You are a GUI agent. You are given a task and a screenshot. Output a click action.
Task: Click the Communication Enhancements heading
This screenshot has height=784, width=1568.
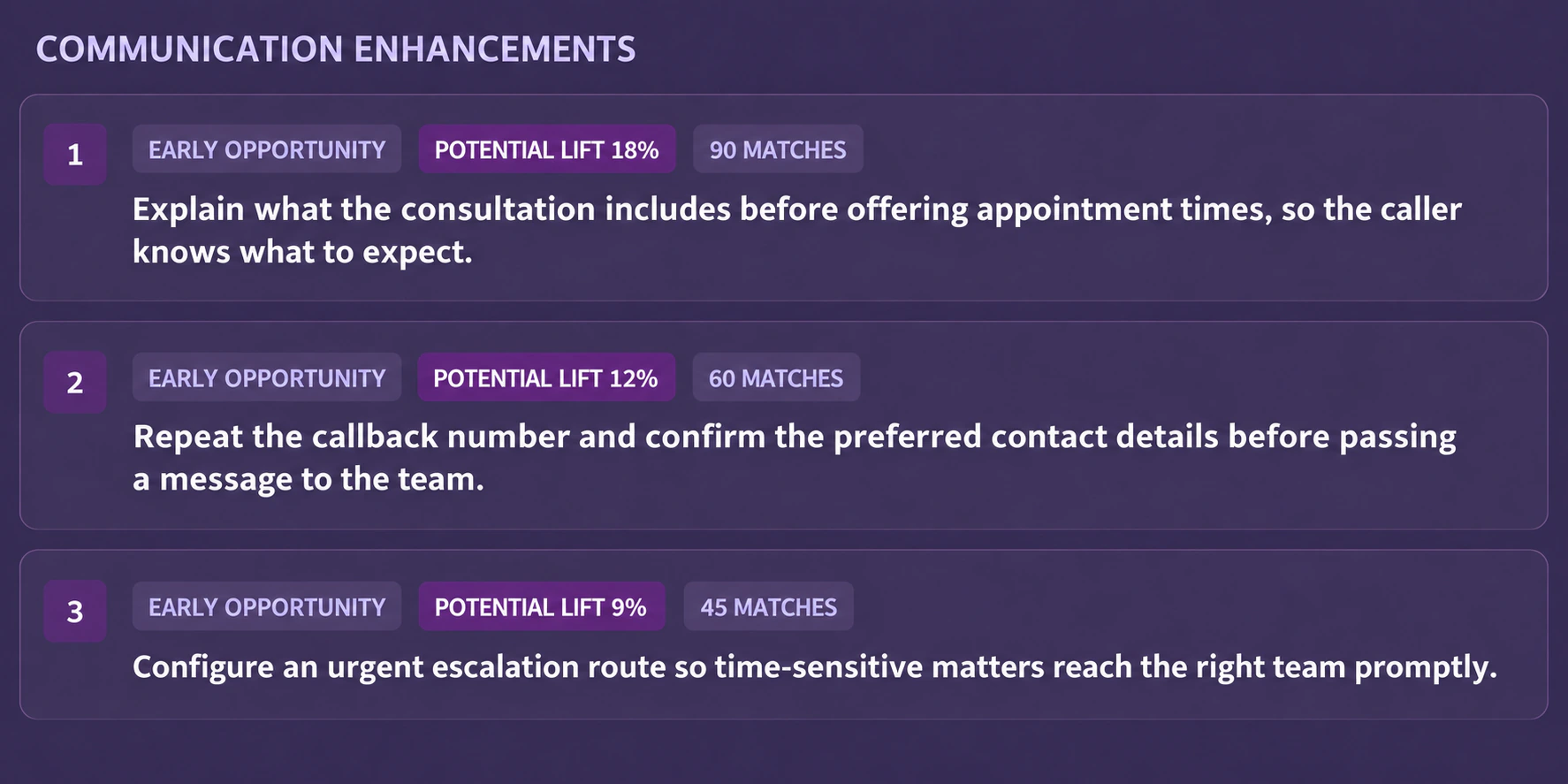(x=336, y=49)
